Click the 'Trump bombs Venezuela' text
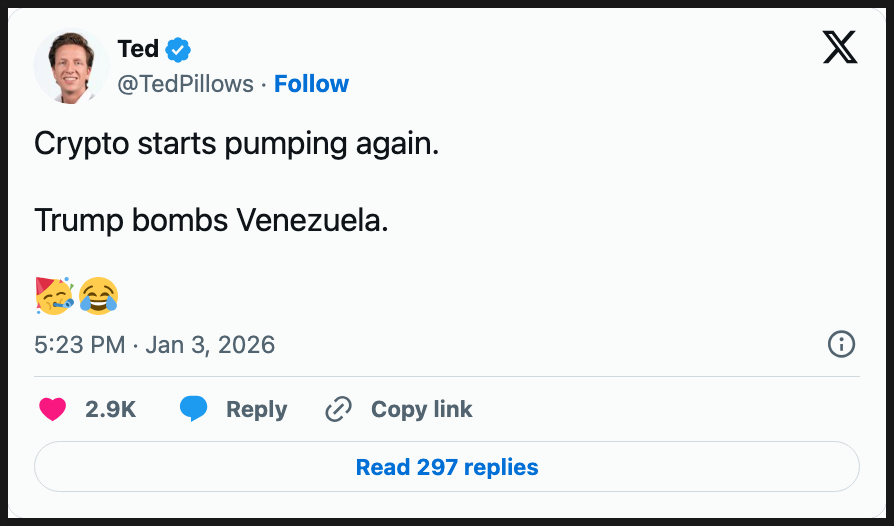This screenshot has height=526, width=894. (x=210, y=220)
